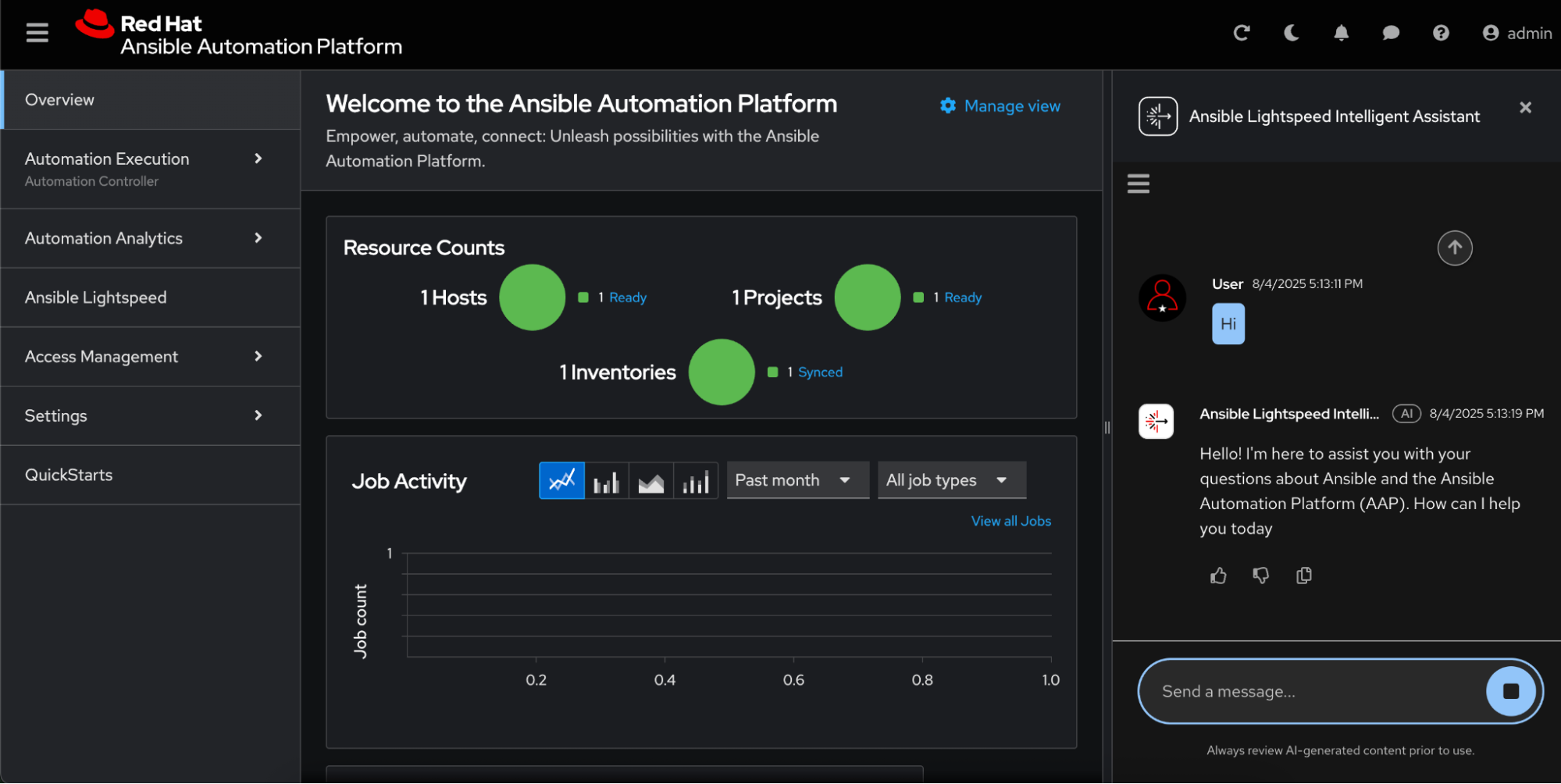Viewport: 1561px width, 784px height.
Task: Click the scroll-up arrow in chat
Action: point(1454,248)
